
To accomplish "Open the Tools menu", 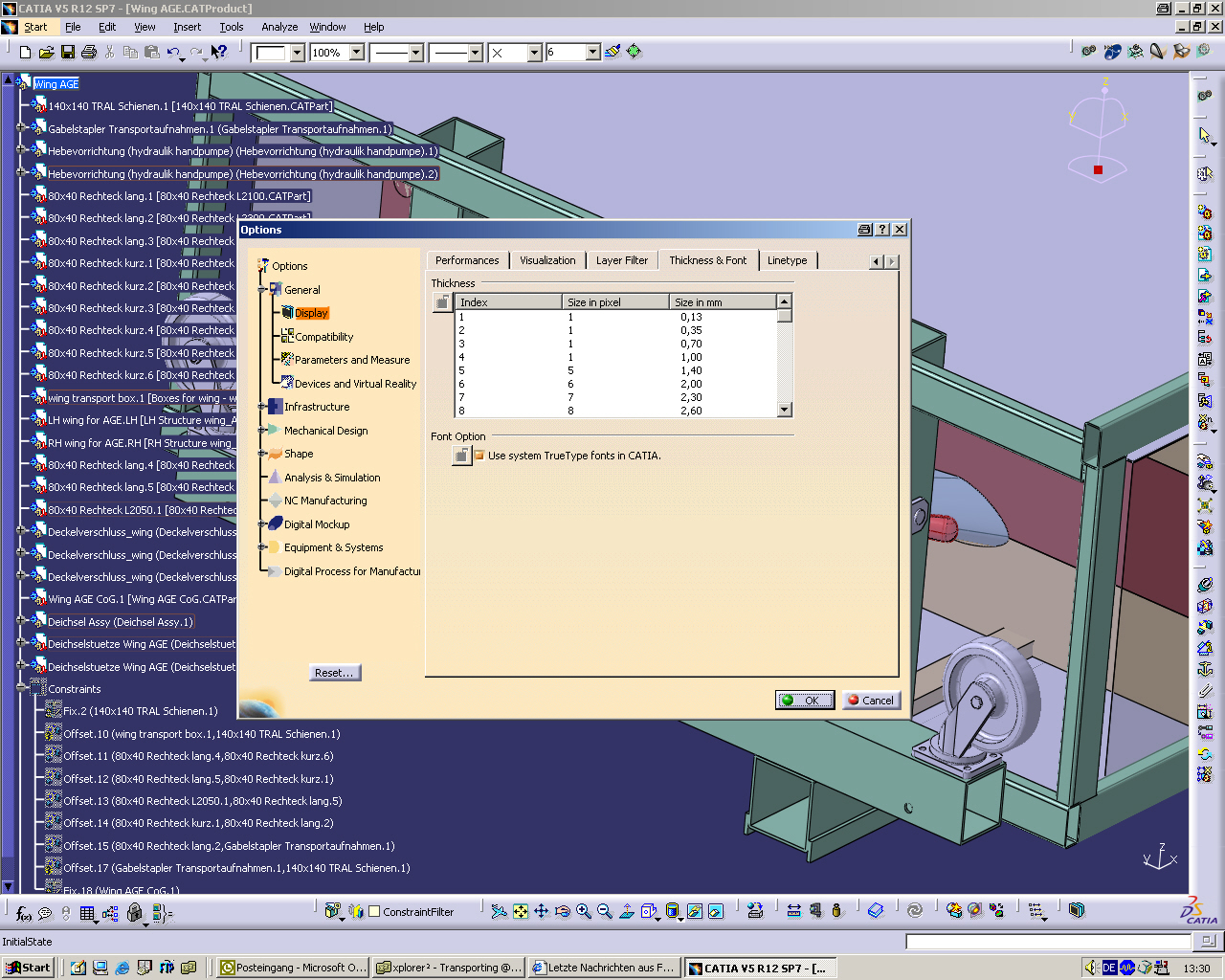I will 232,27.
